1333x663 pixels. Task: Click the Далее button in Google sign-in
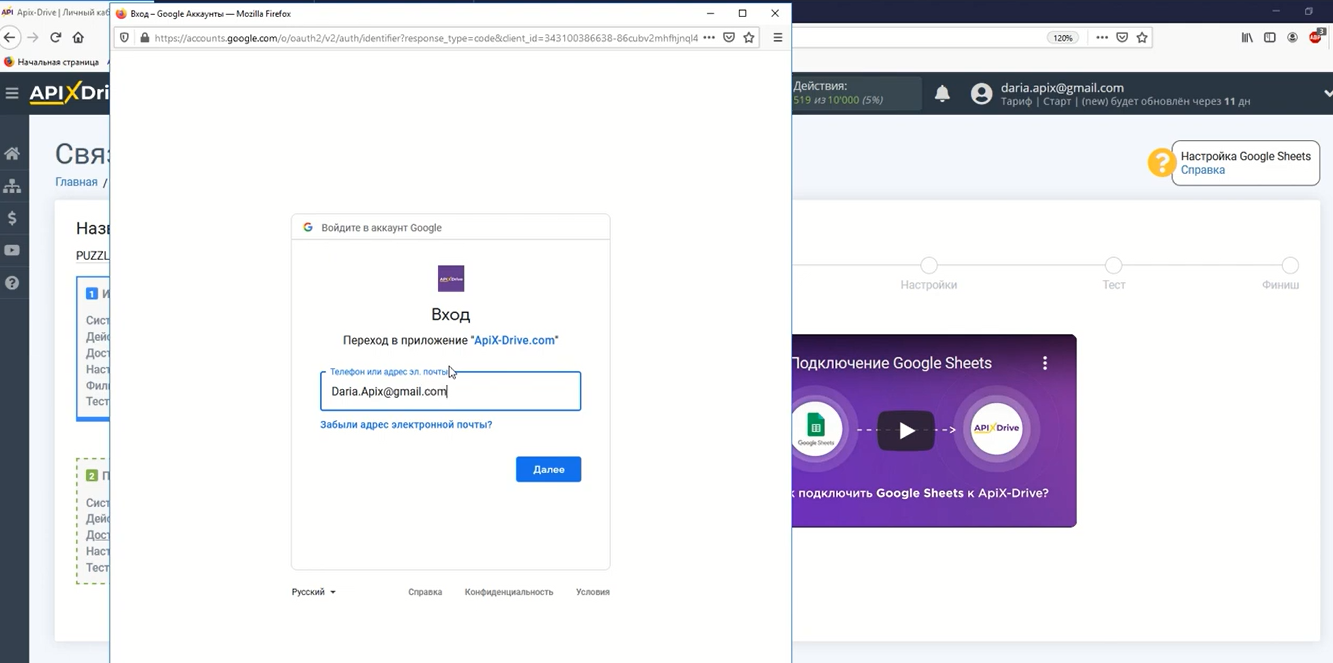point(548,469)
